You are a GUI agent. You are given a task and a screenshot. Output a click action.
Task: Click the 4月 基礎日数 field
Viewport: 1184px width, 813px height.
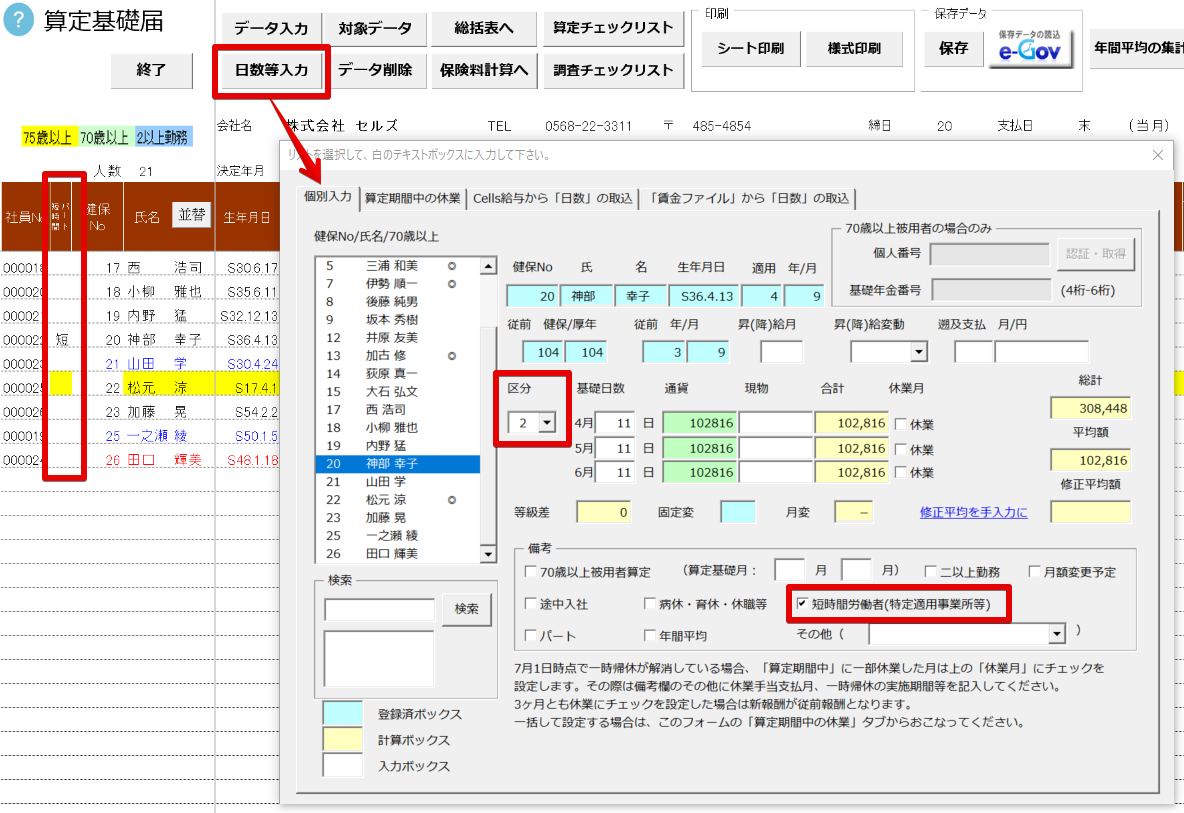click(614, 423)
